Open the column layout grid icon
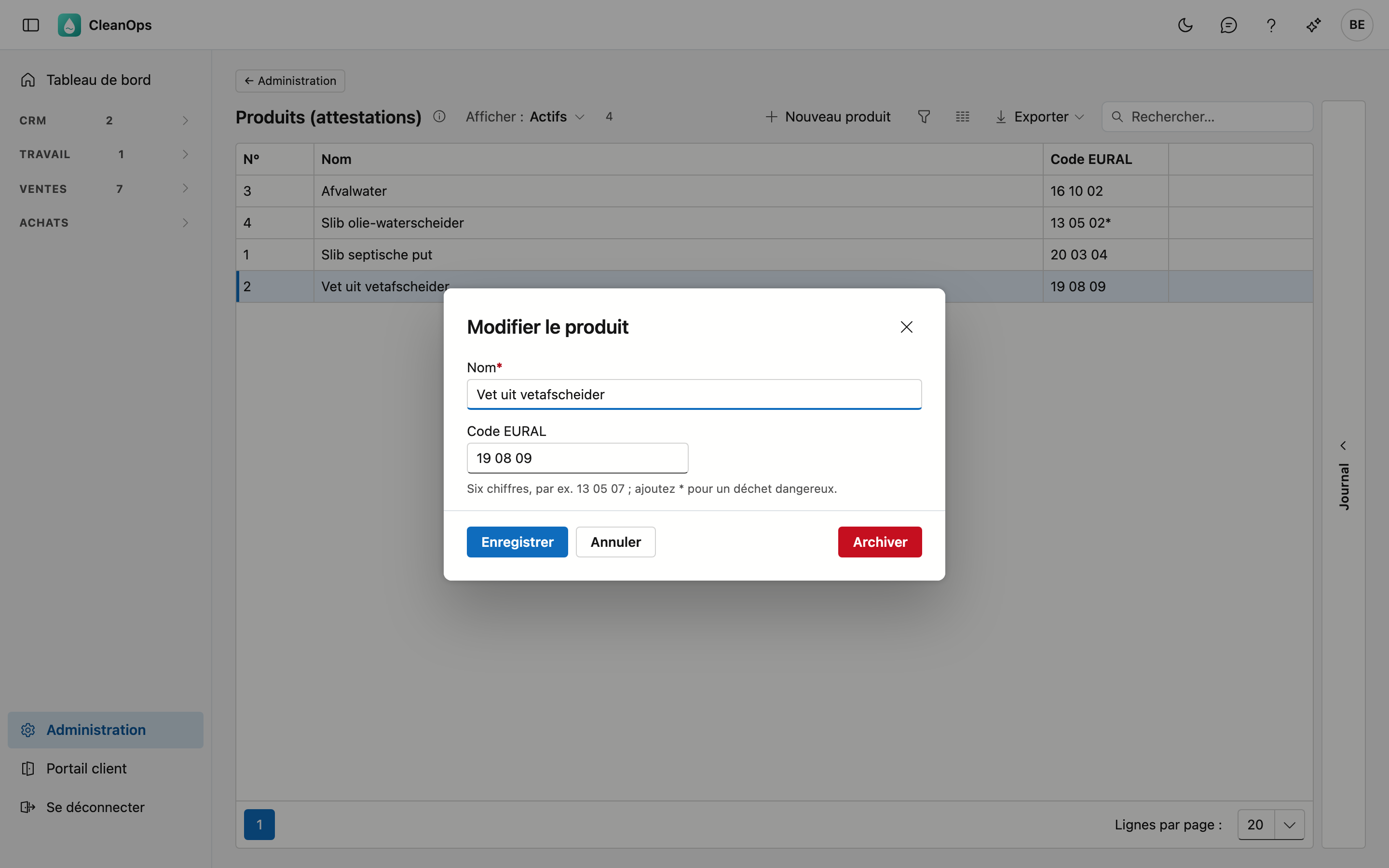This screenshot has height=868, width=1389. pyautogui.click(x=963, y=117)
